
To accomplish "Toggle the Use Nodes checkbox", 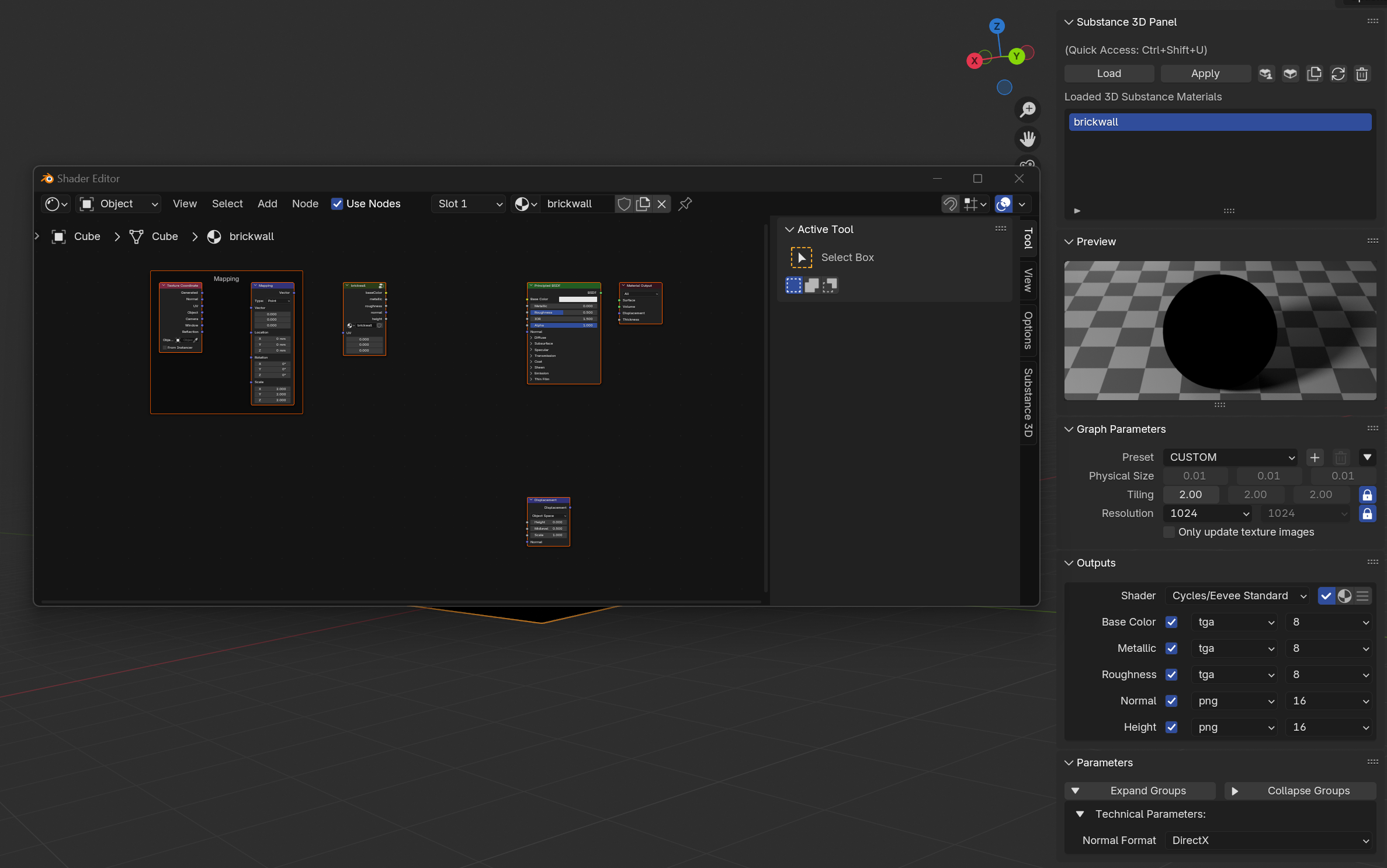I will pos(337,204).
